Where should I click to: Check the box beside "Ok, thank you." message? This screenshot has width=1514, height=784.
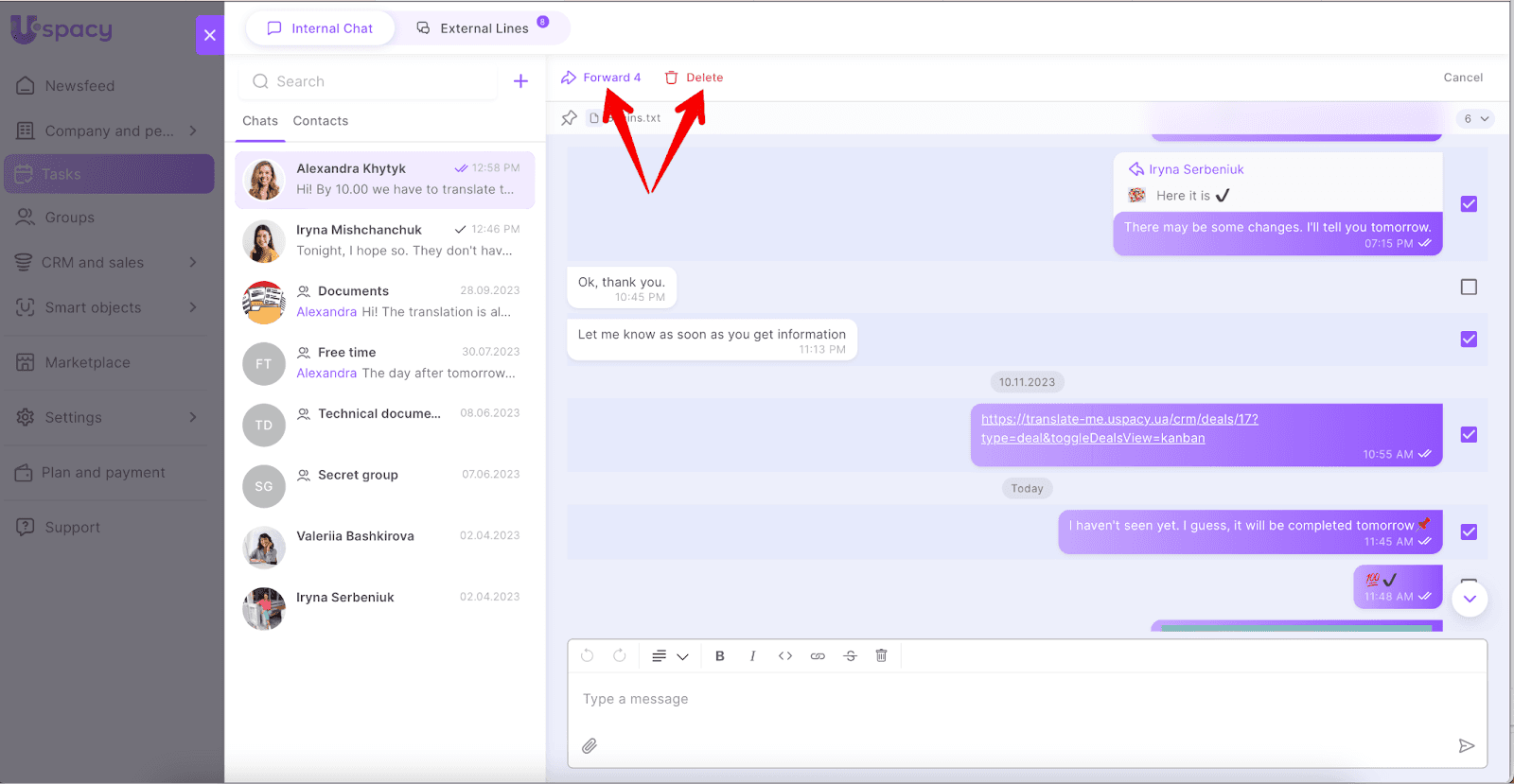coord(1468,287)
